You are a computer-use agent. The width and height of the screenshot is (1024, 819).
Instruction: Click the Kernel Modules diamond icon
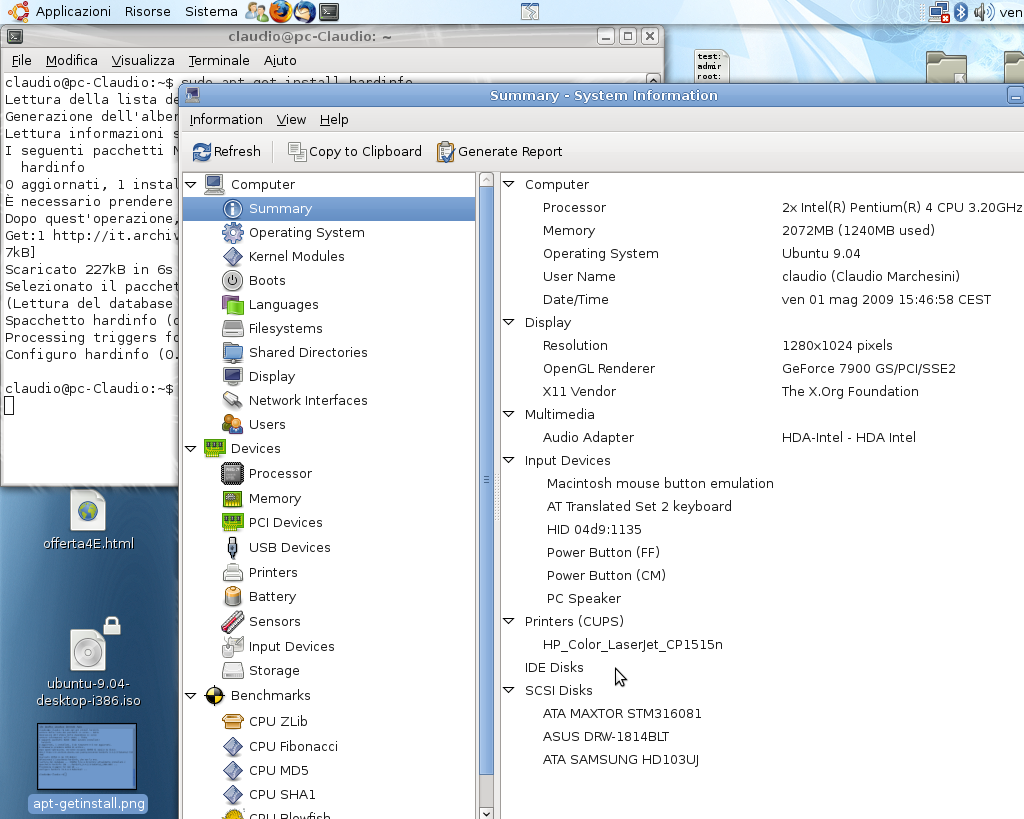tap(232, 257)
